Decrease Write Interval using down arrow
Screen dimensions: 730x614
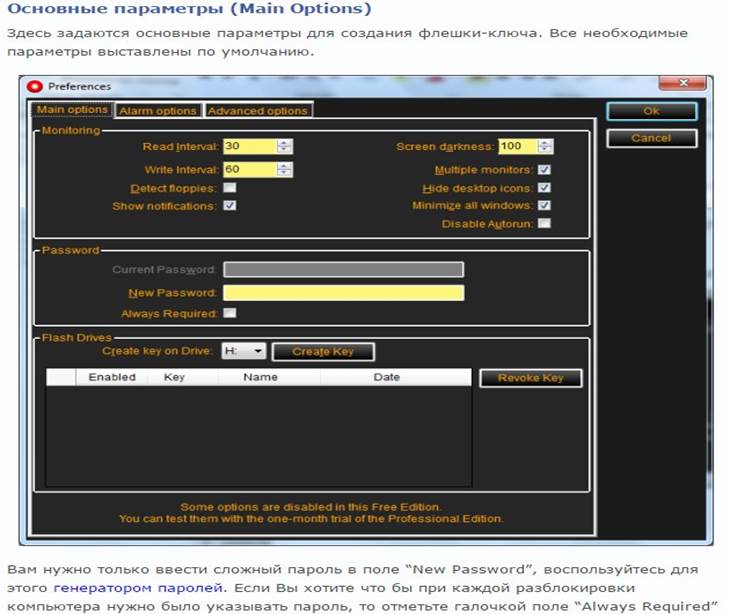[x=286, y=173]
